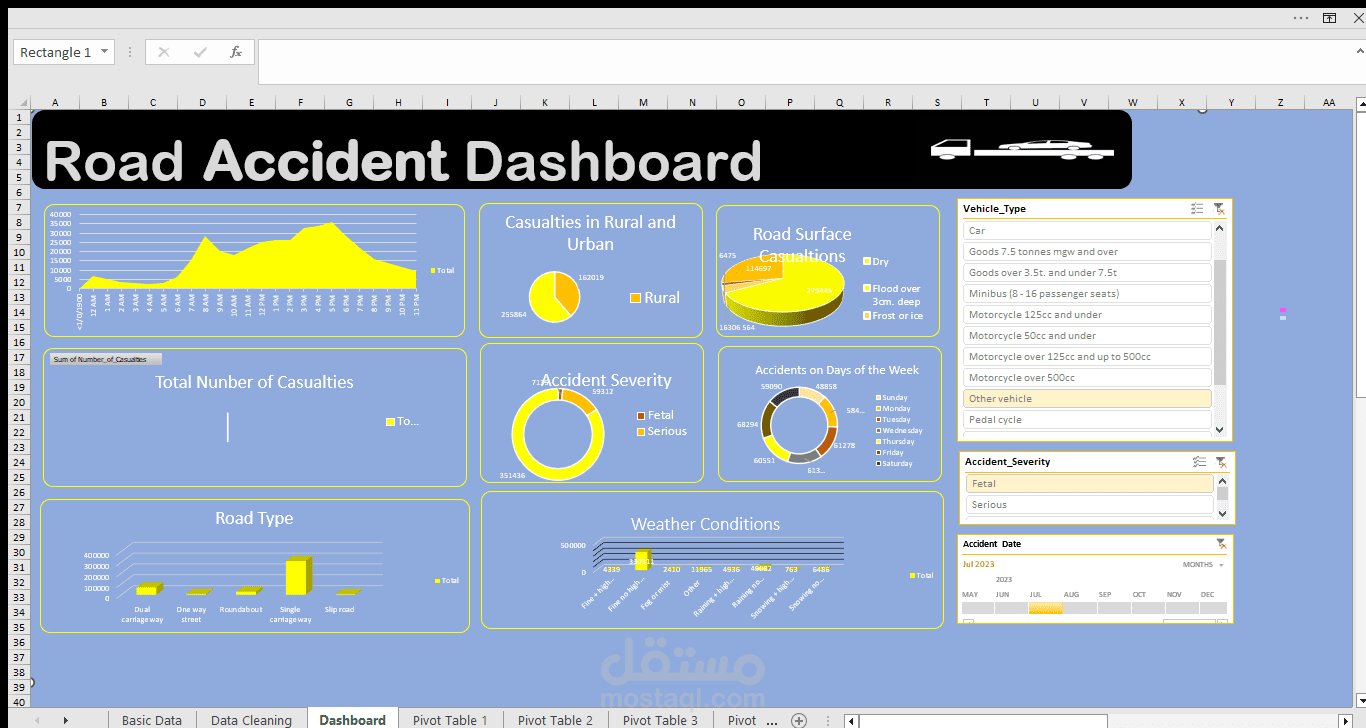Select Minibus (8 - 16 passenger seats)
1366x728 pixels.
[x=1087, y=293]
